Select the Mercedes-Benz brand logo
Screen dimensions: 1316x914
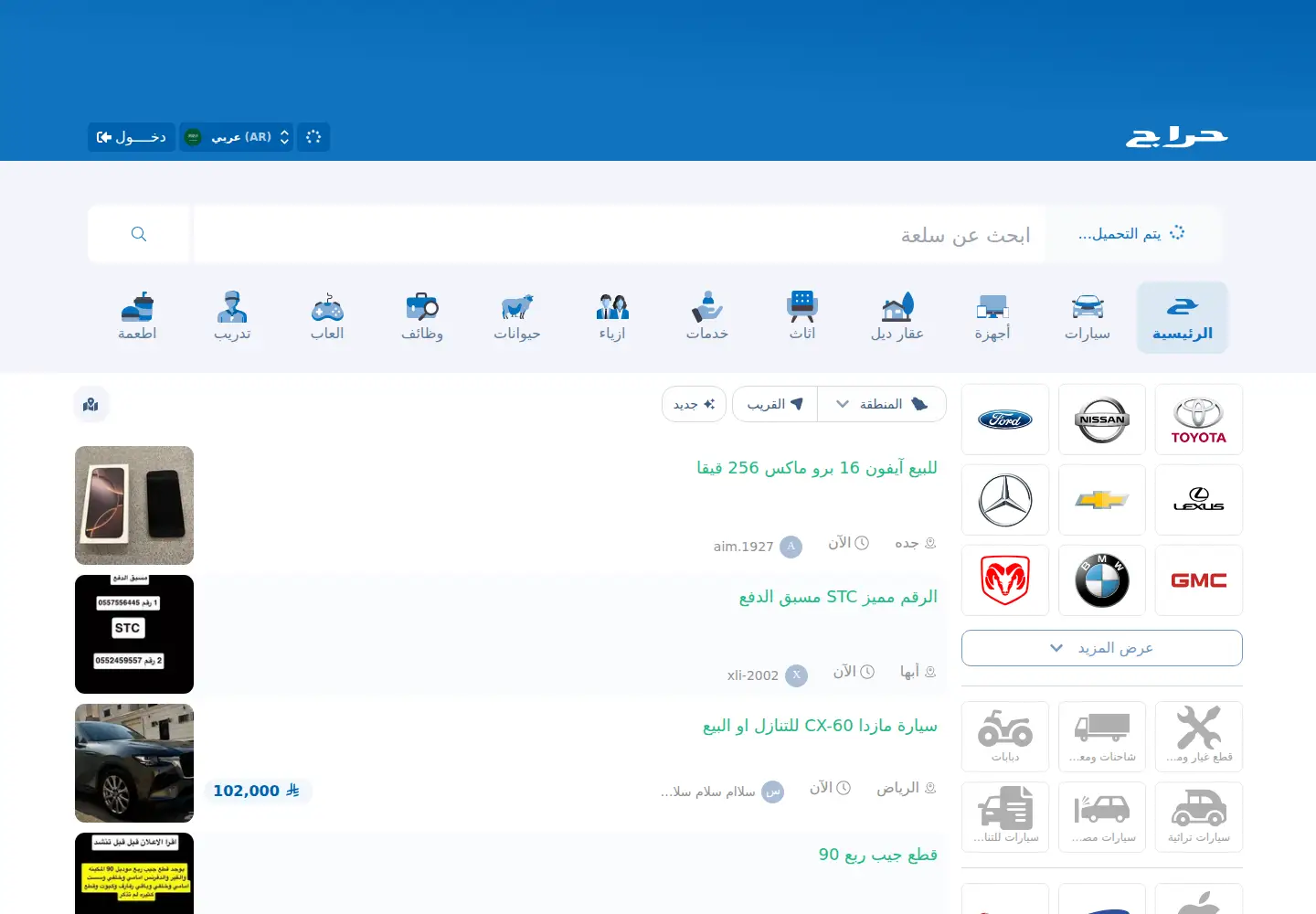pos(1005,500)
